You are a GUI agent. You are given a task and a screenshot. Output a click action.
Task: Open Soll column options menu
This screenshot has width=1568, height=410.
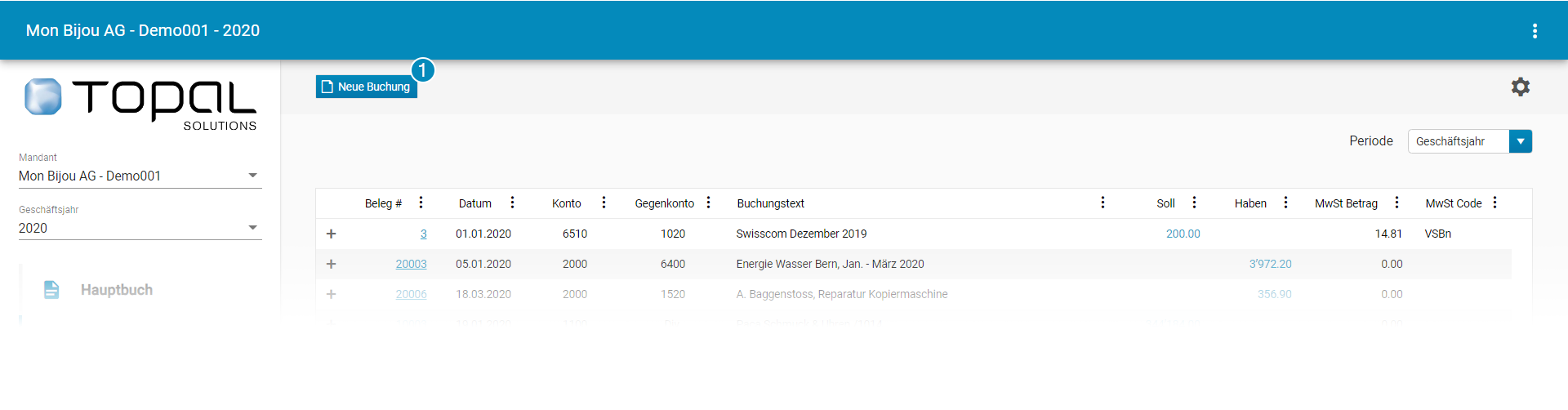pyautogui.click(x=1194, y=203)
